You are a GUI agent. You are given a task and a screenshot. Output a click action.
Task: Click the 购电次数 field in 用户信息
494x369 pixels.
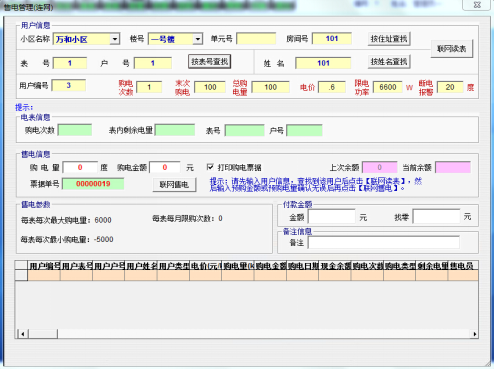[x=149, y=87]
